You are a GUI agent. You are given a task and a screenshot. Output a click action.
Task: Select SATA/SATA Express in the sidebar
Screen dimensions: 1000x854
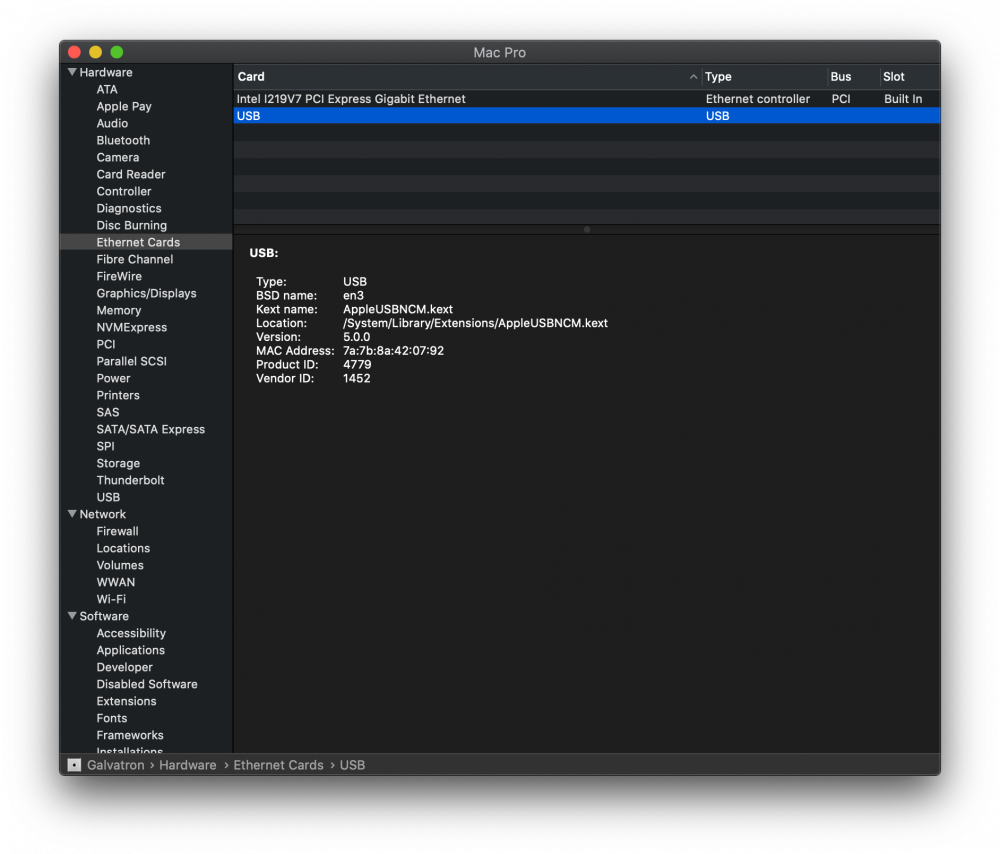coord(151,429)
